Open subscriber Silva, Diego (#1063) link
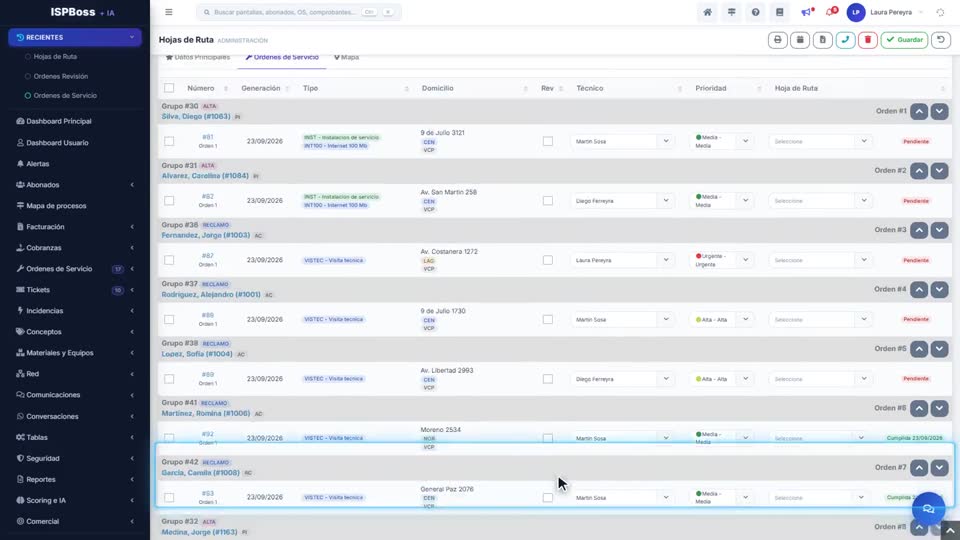 tap(196, 116)
